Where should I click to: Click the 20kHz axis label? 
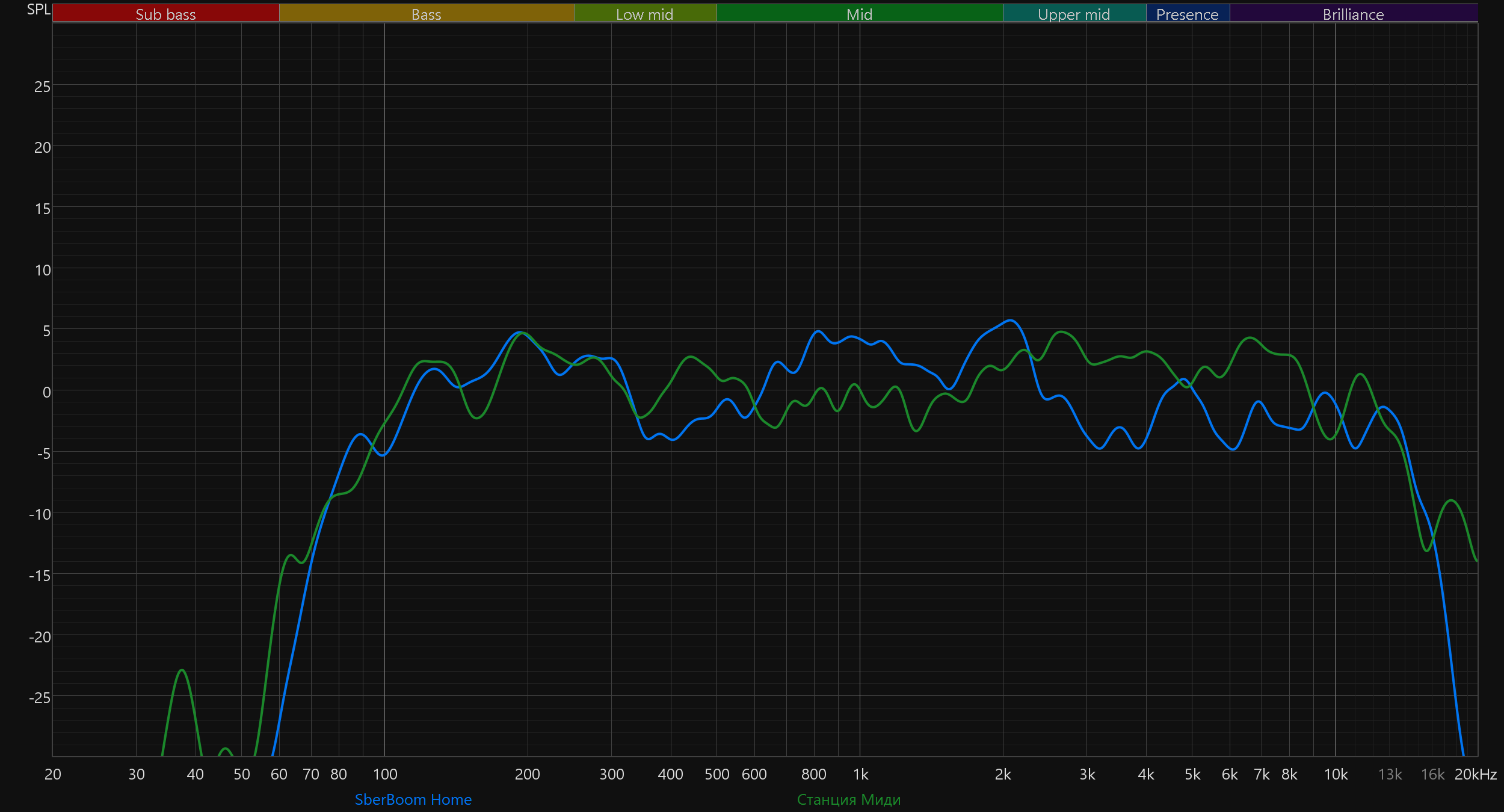1475,775
